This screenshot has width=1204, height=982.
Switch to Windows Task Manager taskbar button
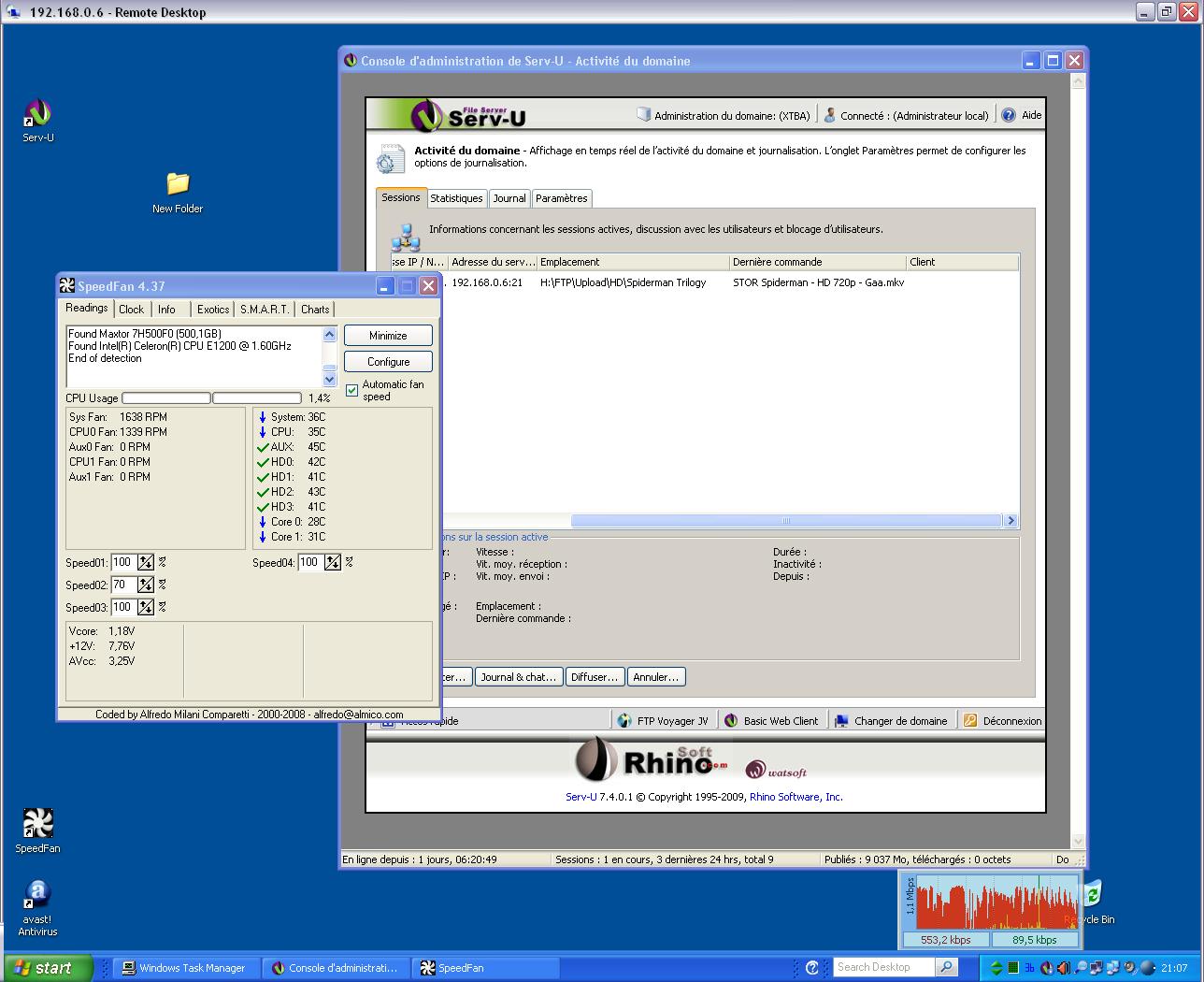pos(185,968)
